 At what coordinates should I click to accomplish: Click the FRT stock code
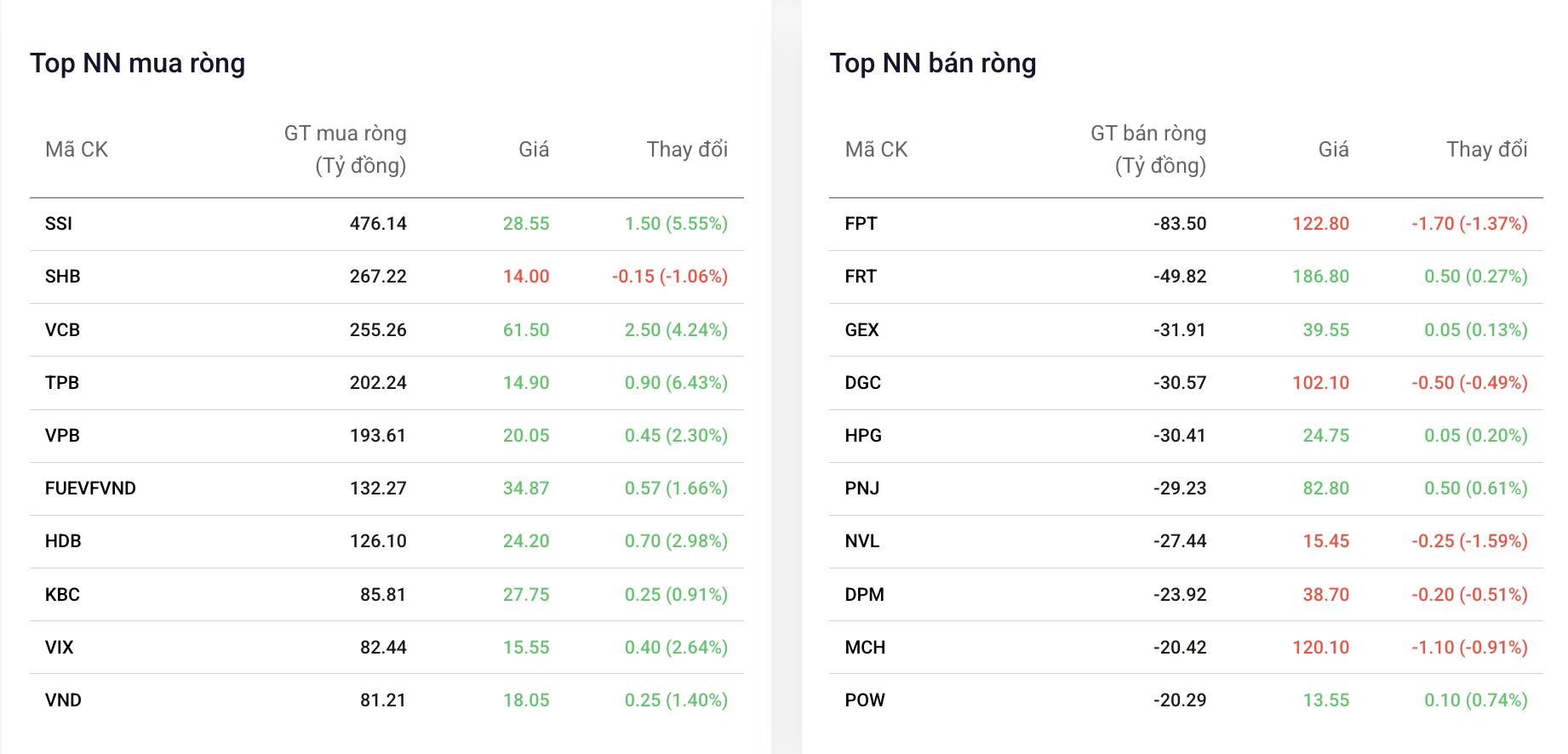point(861,277)
